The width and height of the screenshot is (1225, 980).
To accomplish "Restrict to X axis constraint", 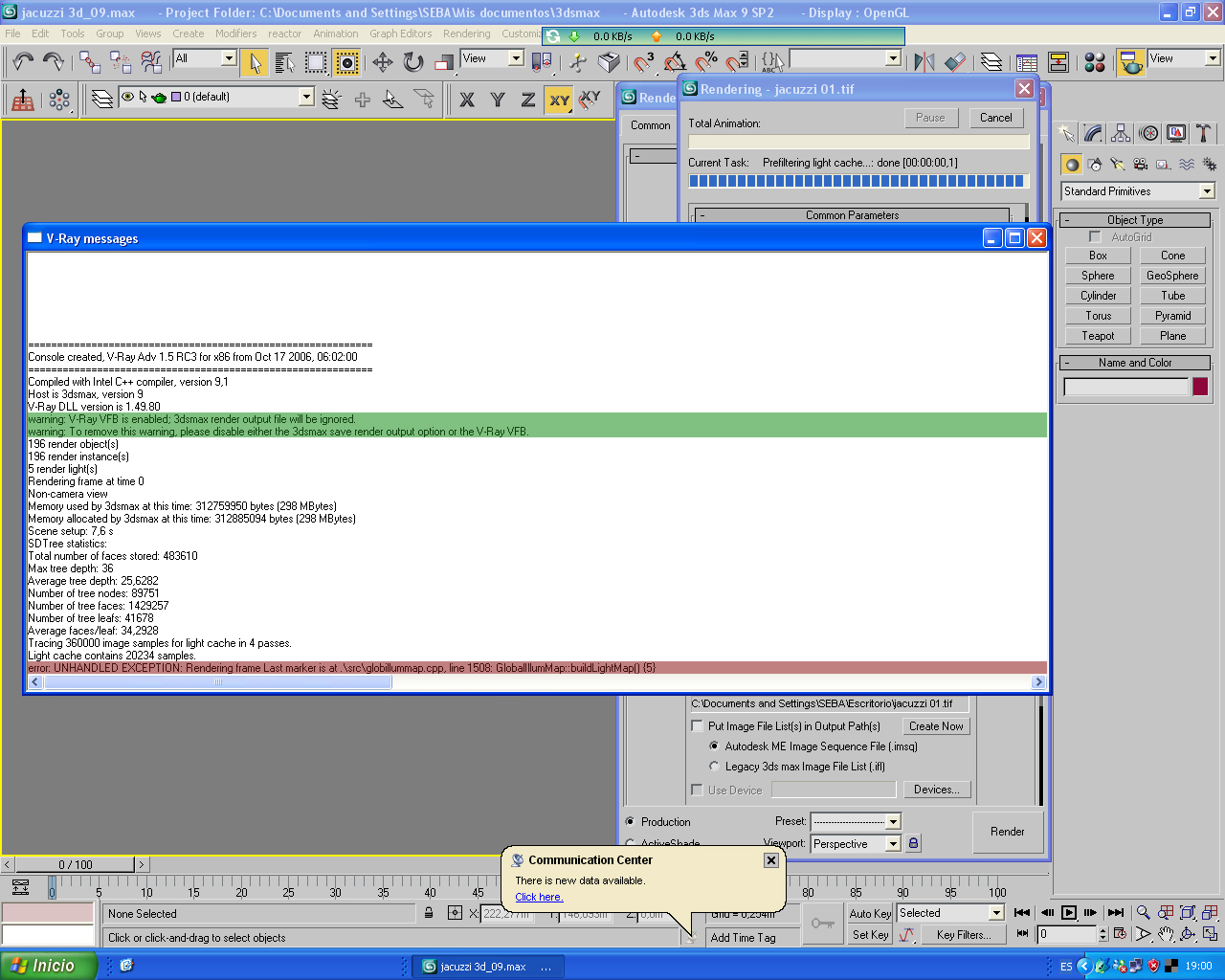I will click(467, 100).
